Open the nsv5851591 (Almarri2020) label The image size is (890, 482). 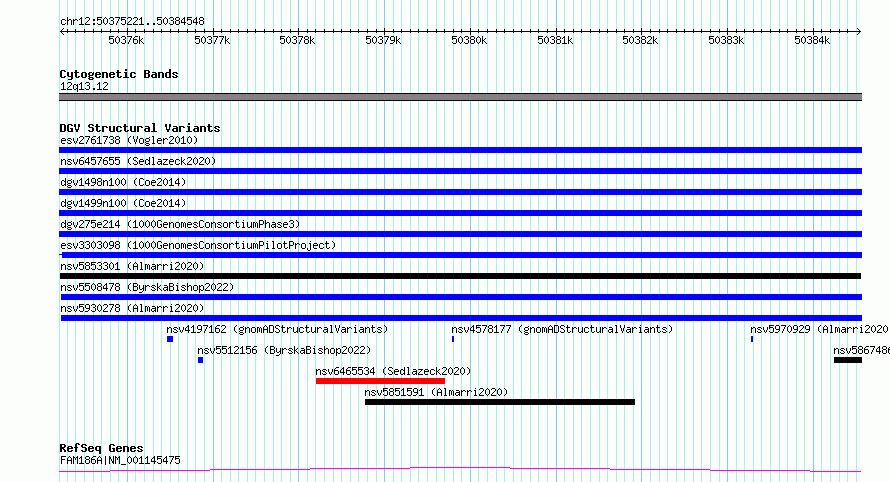(436, 392)
